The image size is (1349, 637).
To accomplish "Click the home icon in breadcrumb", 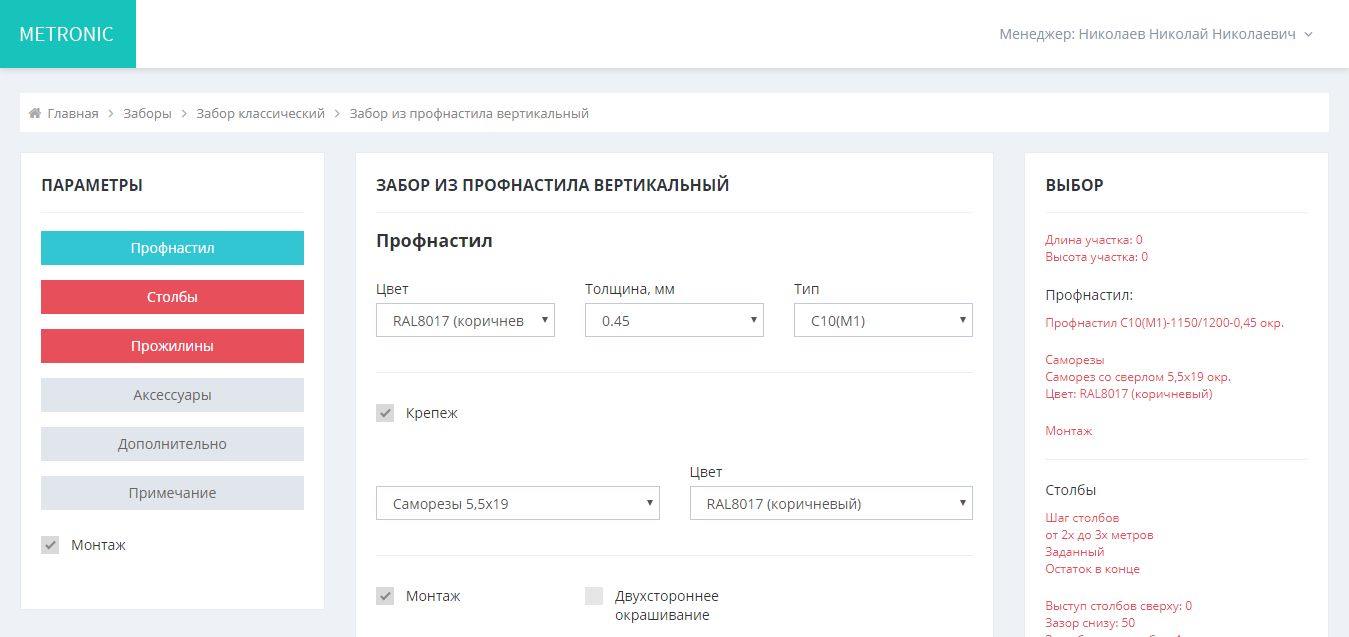I will click(34, 113).
